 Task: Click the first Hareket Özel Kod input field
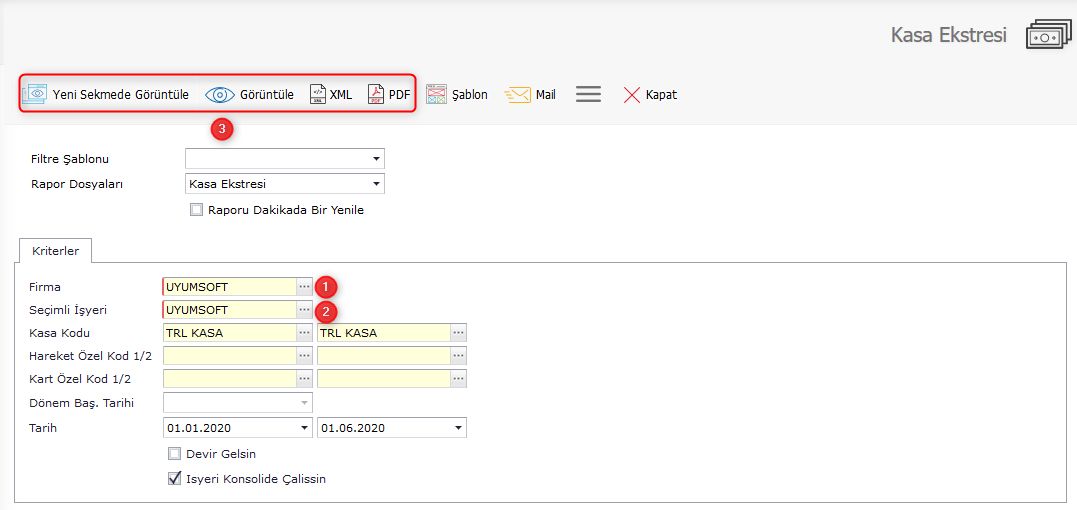pos(229,356)
